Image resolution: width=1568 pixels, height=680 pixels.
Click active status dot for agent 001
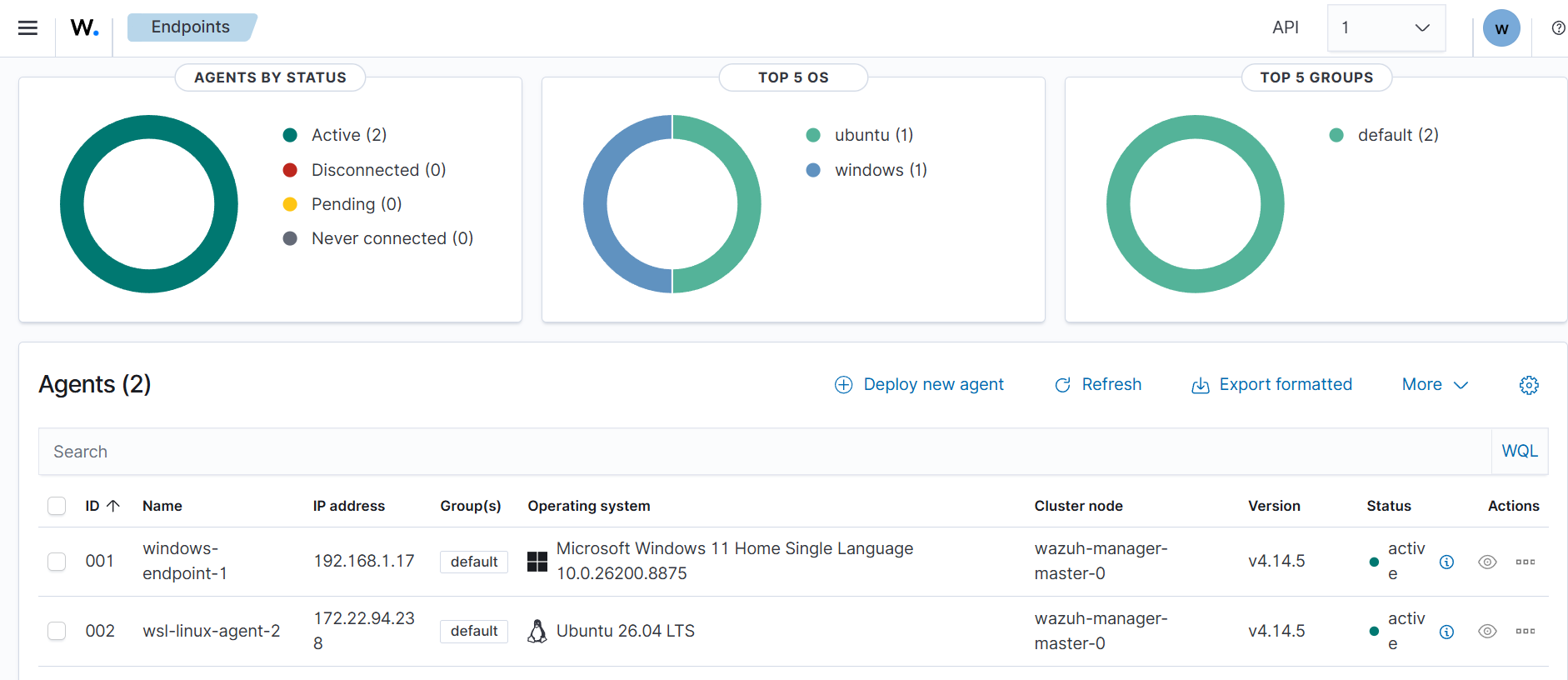(1374, 562)
